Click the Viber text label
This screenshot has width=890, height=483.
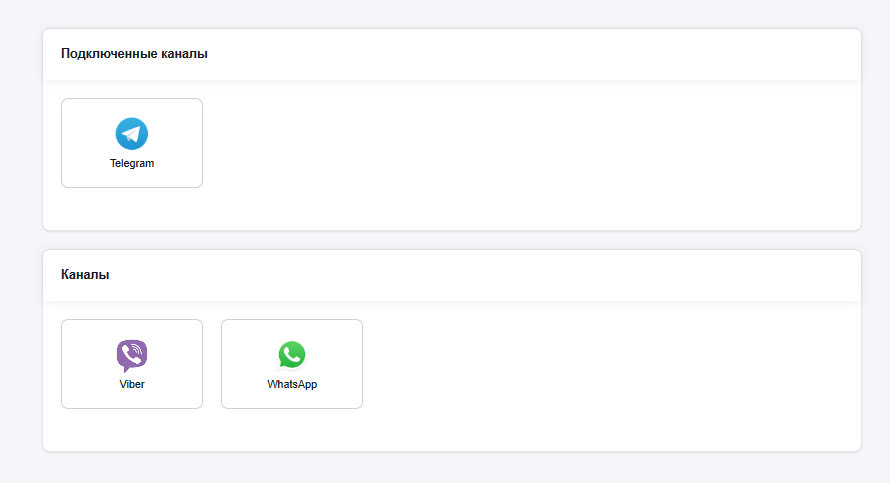pyautogui.click(x=132, y=384)
